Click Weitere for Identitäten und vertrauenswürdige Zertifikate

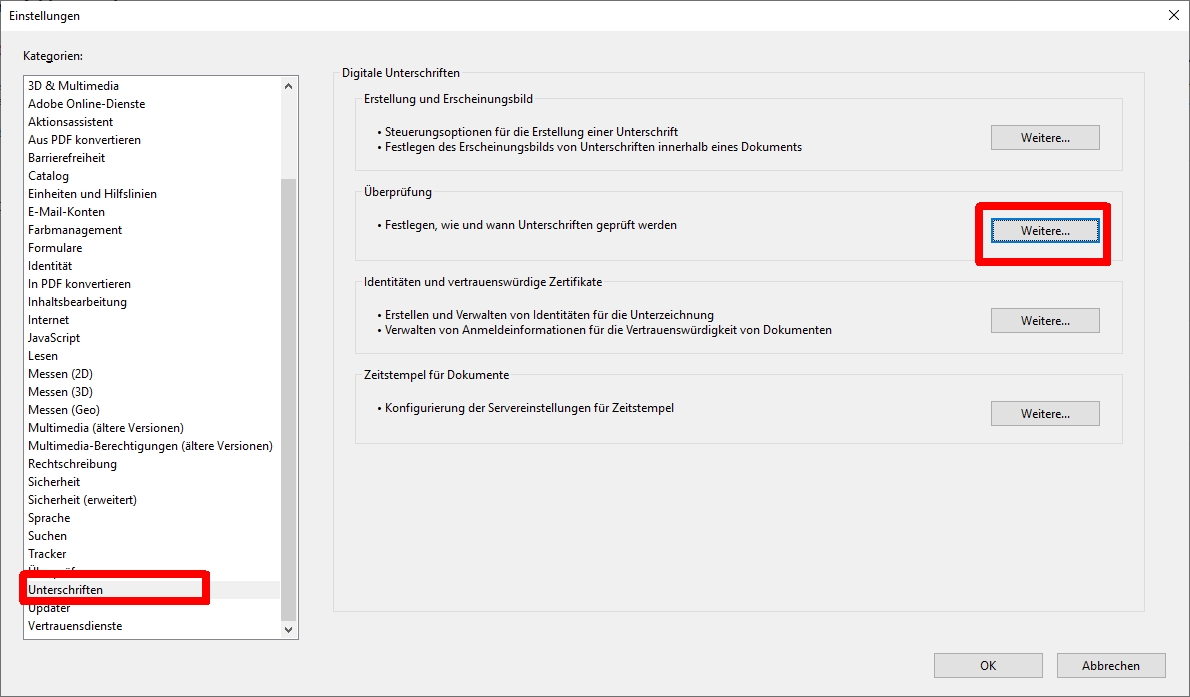[x=1045, y=321]
